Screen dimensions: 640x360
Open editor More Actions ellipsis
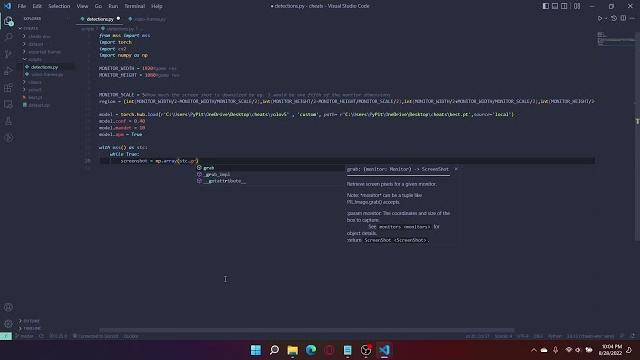(632, 18)
